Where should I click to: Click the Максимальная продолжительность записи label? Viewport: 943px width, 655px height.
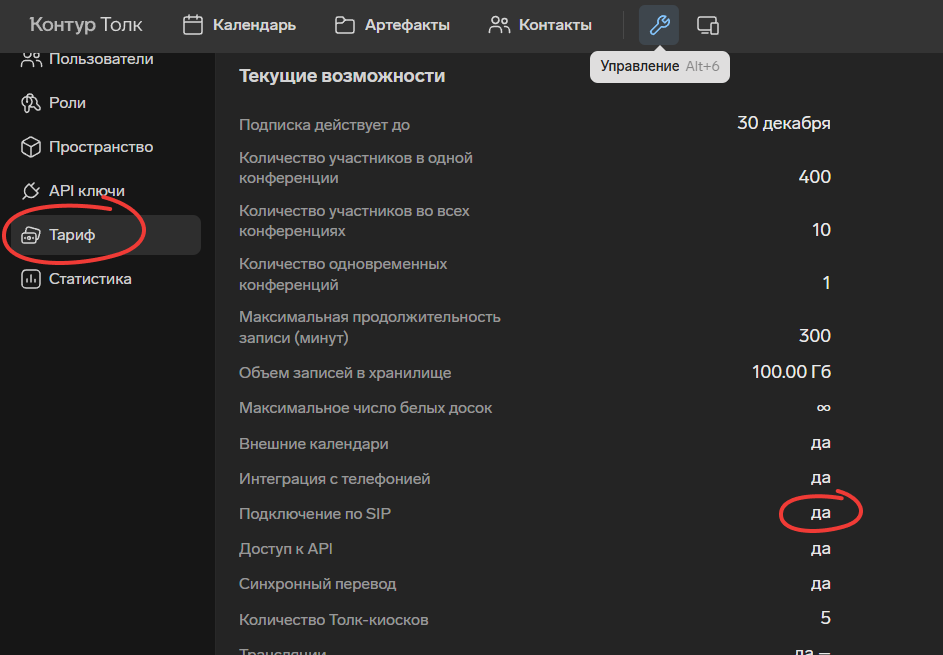369,327
